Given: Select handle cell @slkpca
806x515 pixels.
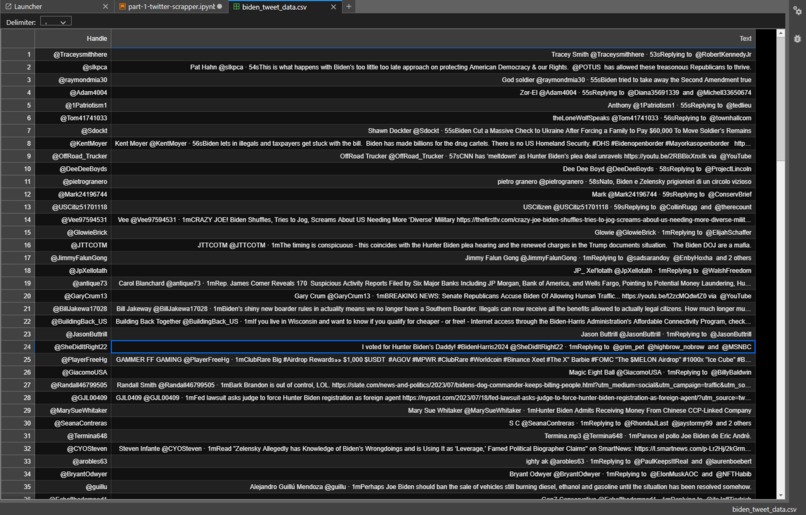Looking at the screenshot, I should 73,67.
